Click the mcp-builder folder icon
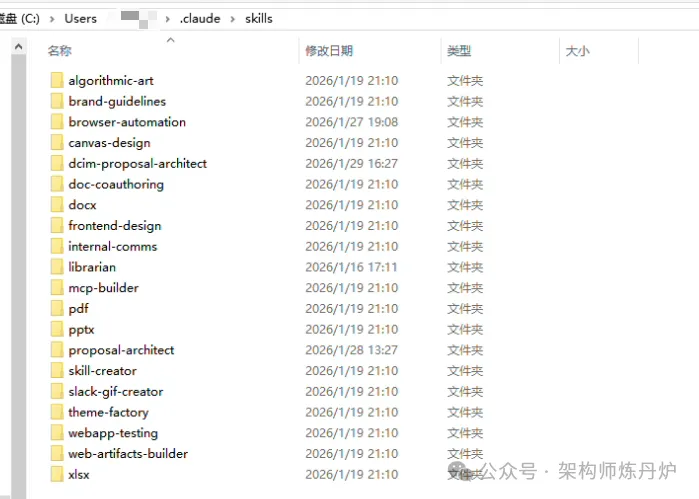This screenshot has height=499, width=699. pyautogui.click(x=56, y=288)
